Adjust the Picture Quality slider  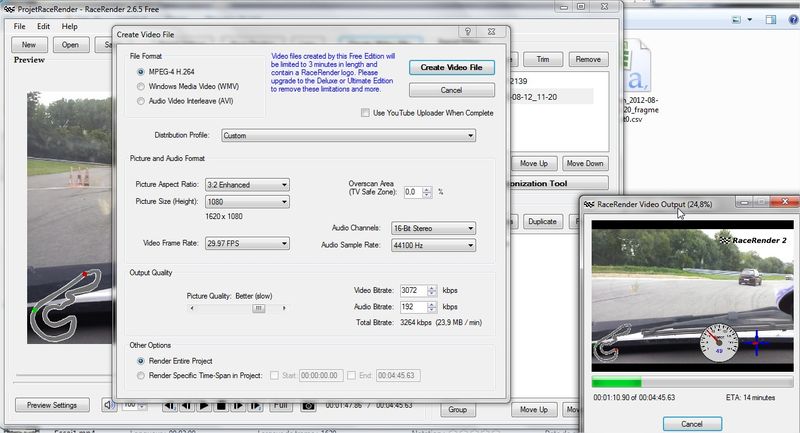pyautogui.click(x=258, y=308)
